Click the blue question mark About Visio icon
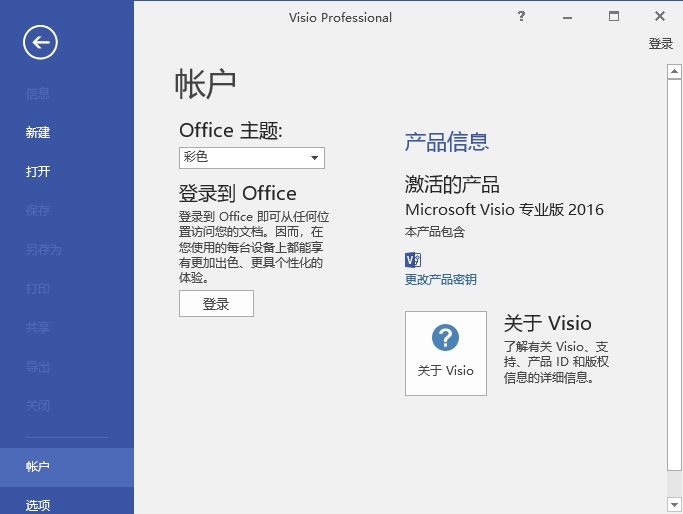 tap(445, 337)
